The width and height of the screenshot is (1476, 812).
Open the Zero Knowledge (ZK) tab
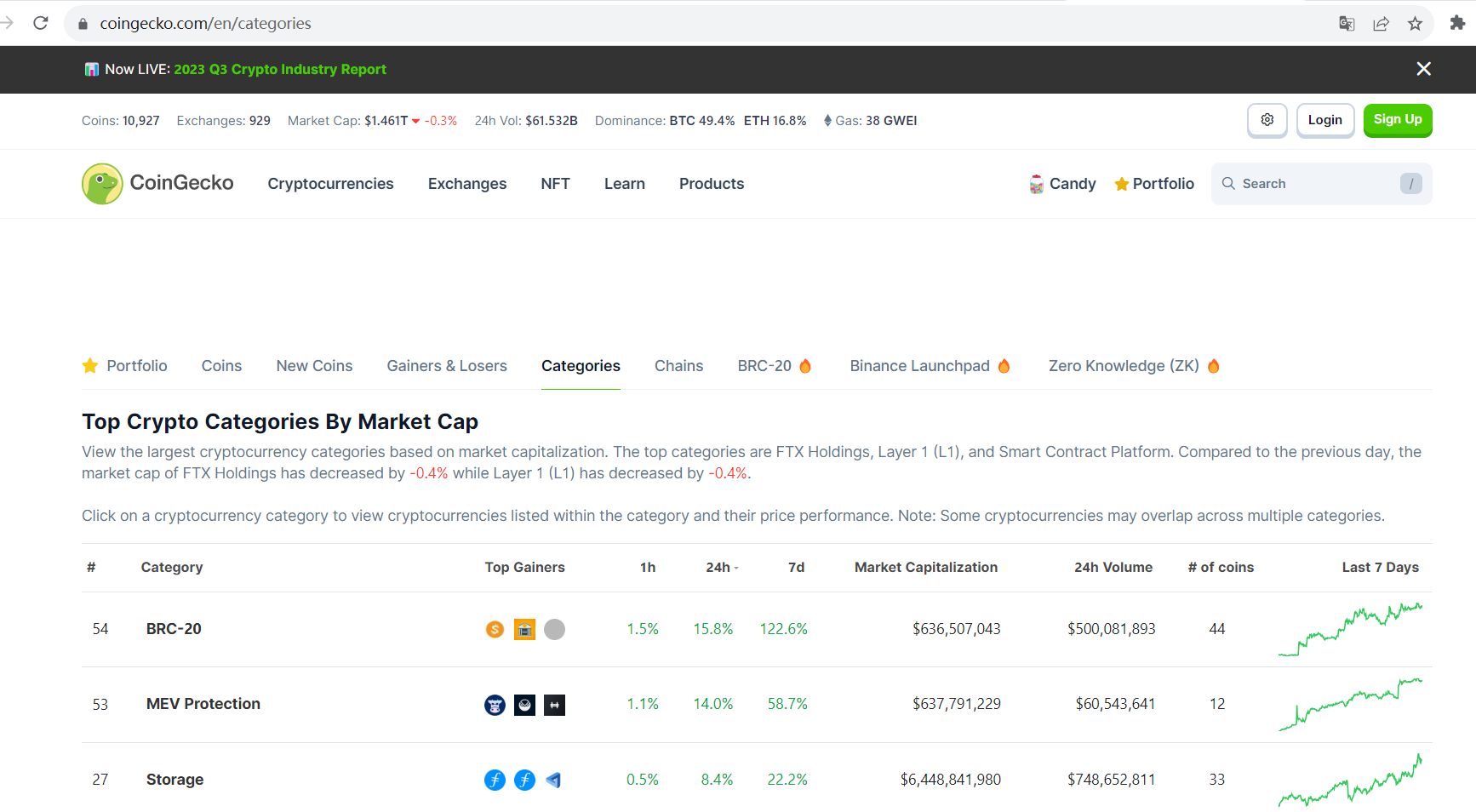1124,366
